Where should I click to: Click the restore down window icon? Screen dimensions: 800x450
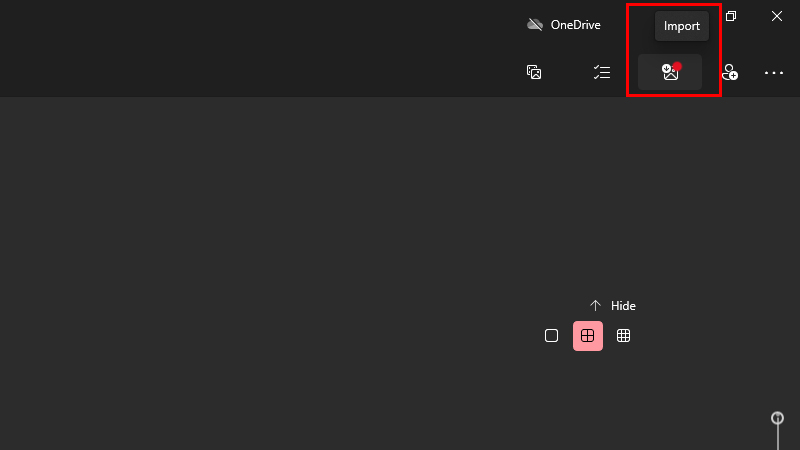coord(731,16)
